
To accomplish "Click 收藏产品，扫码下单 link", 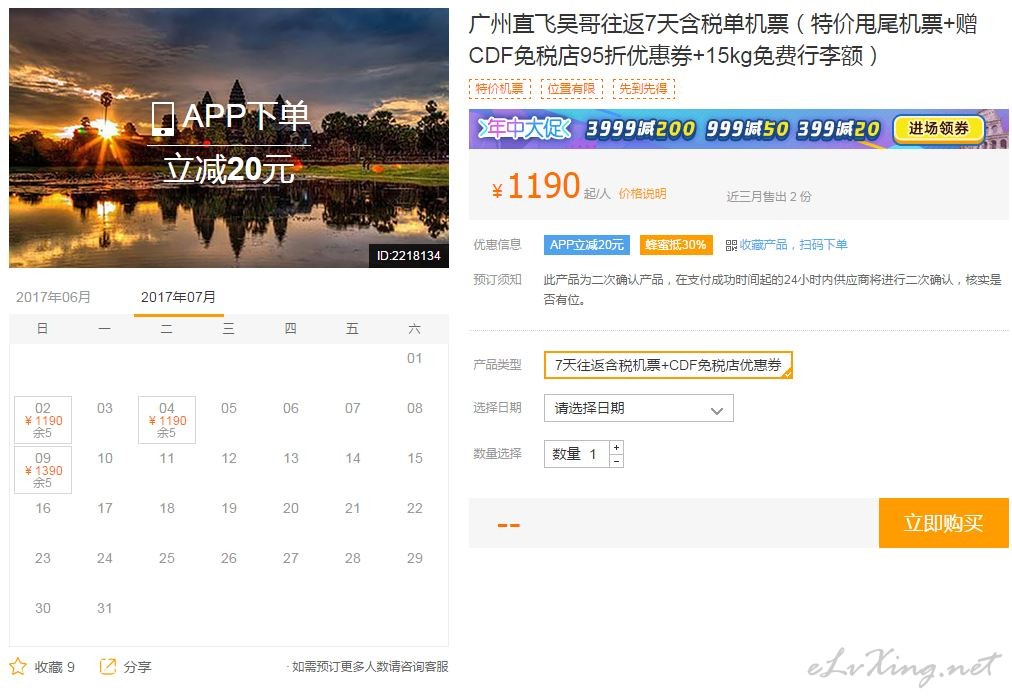I will pos(793,245).
